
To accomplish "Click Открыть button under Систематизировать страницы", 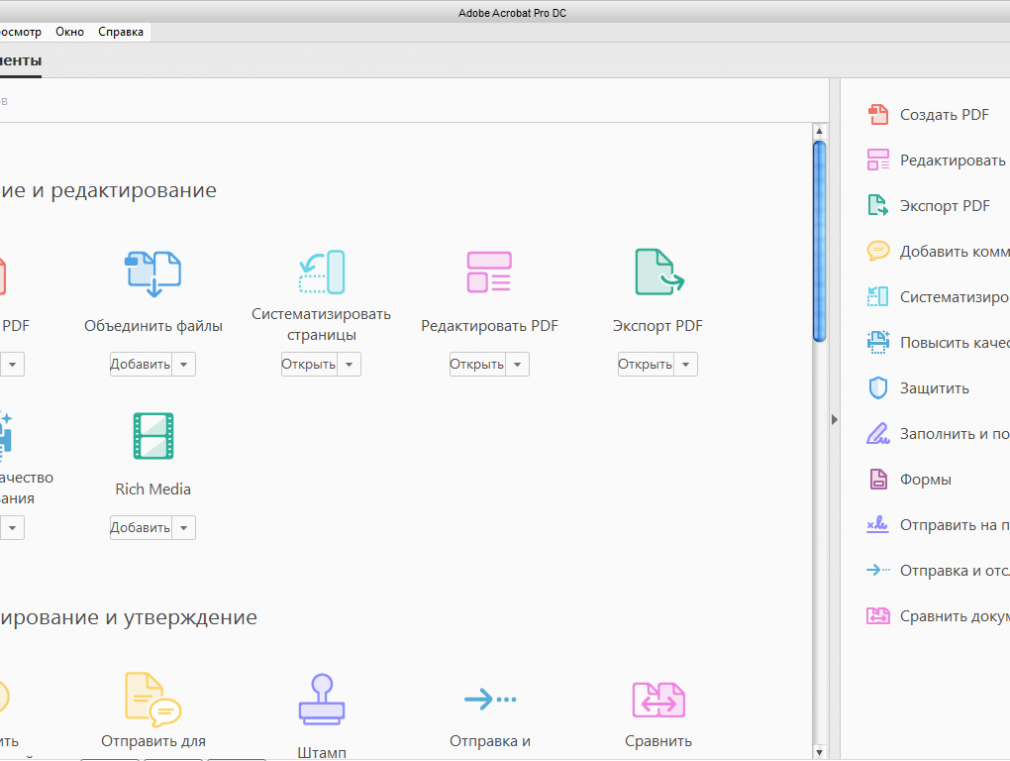I will tap(309, 365).
